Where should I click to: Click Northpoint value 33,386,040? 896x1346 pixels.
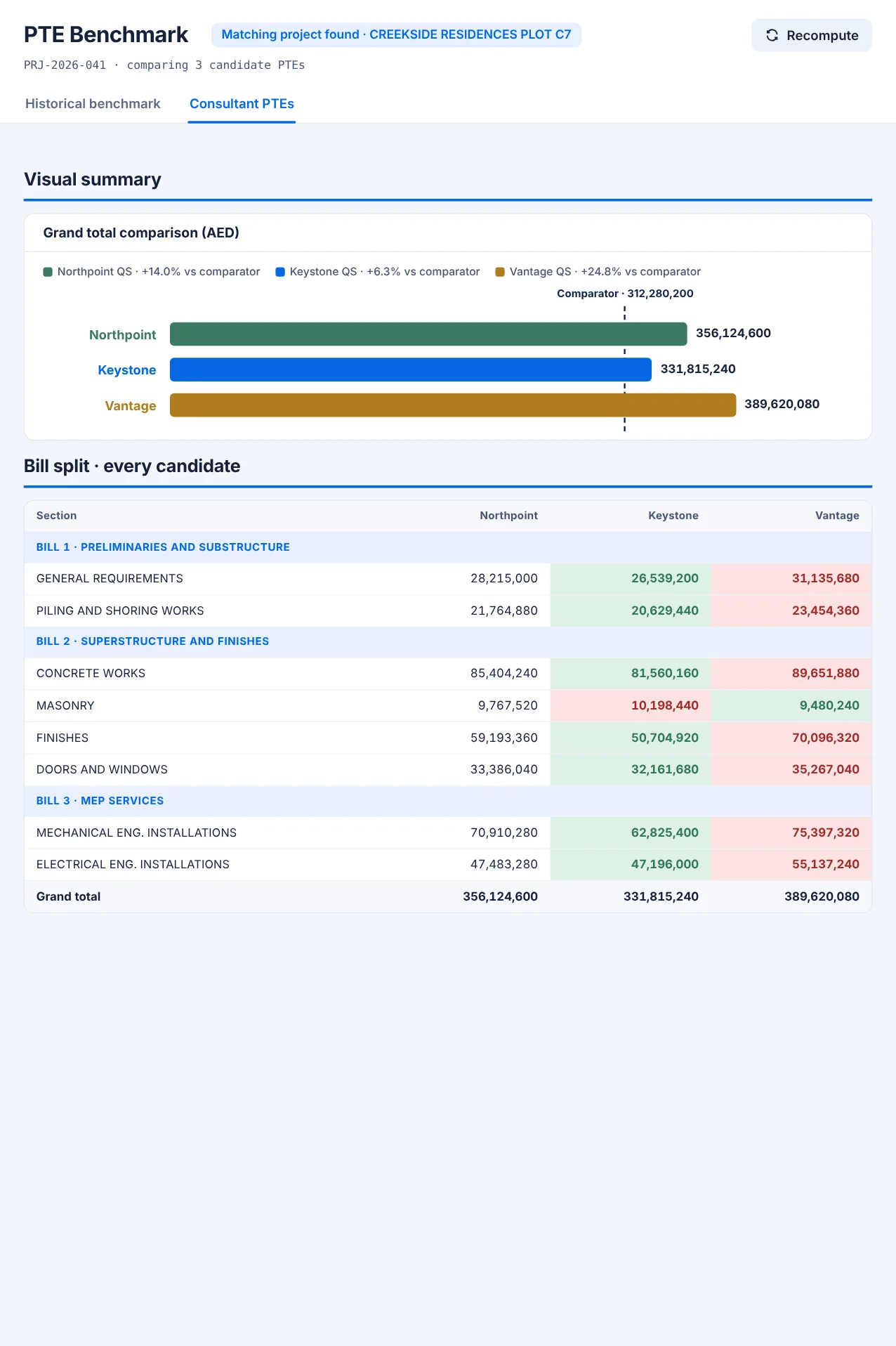[504, 770]
